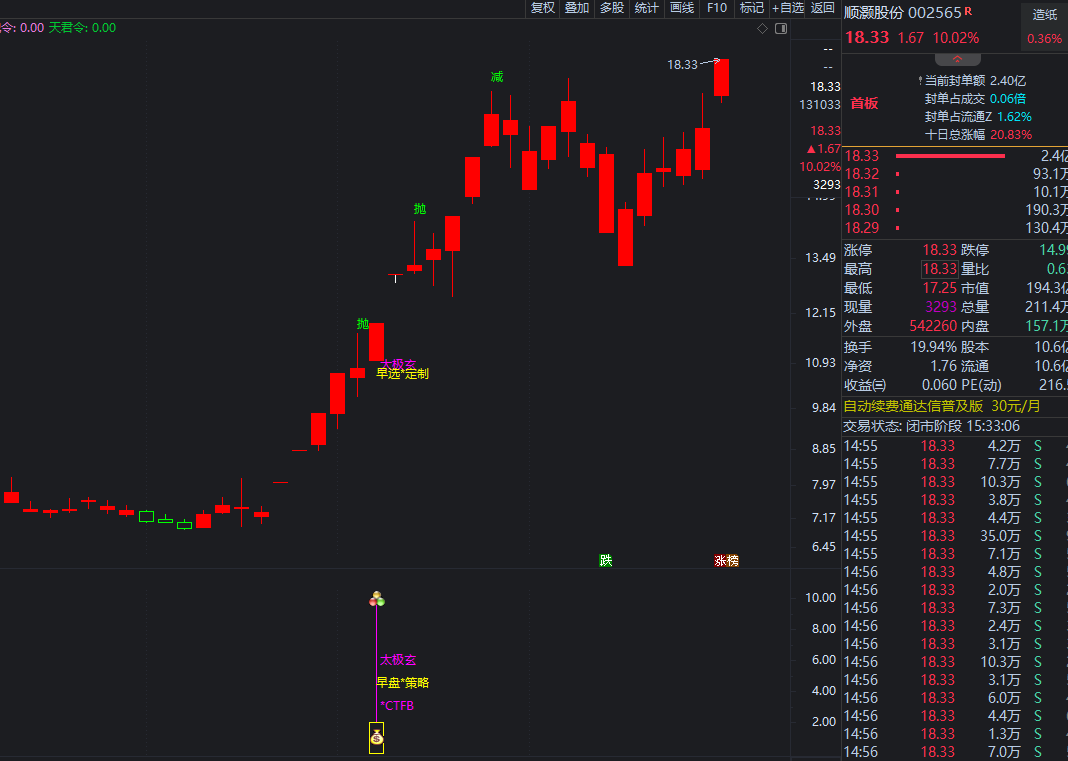Open the 多股 multi-stock view

click(x=612, y=8)
